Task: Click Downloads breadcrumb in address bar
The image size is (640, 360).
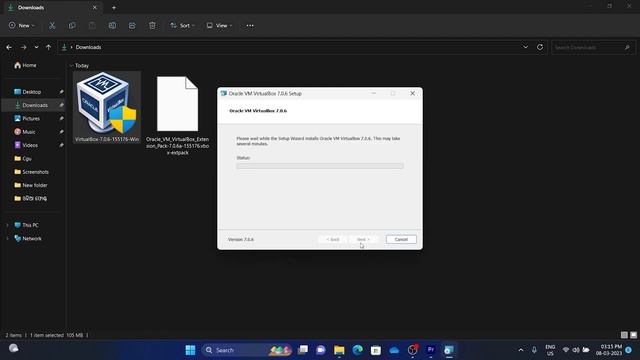Action: click(88, 47)
